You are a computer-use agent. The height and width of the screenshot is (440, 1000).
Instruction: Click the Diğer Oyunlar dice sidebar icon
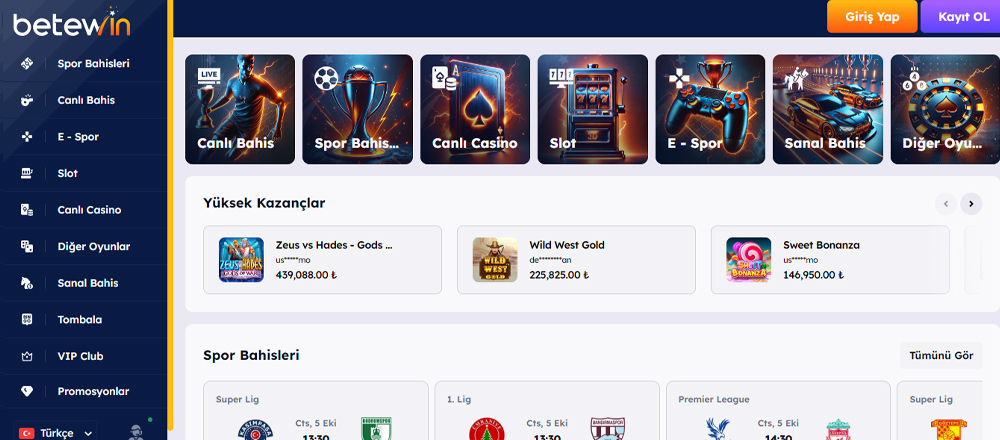point(27,246)
